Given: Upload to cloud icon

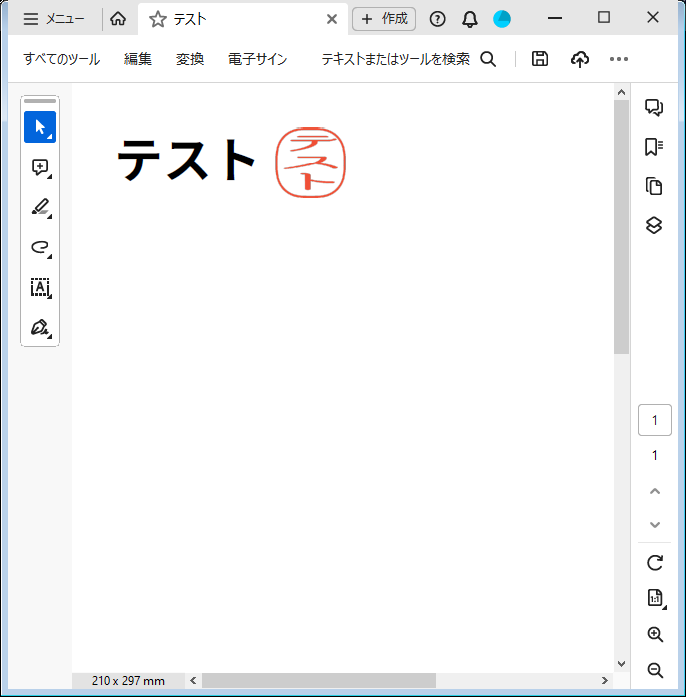Looking at the screenshot, I should click(580, 59).
